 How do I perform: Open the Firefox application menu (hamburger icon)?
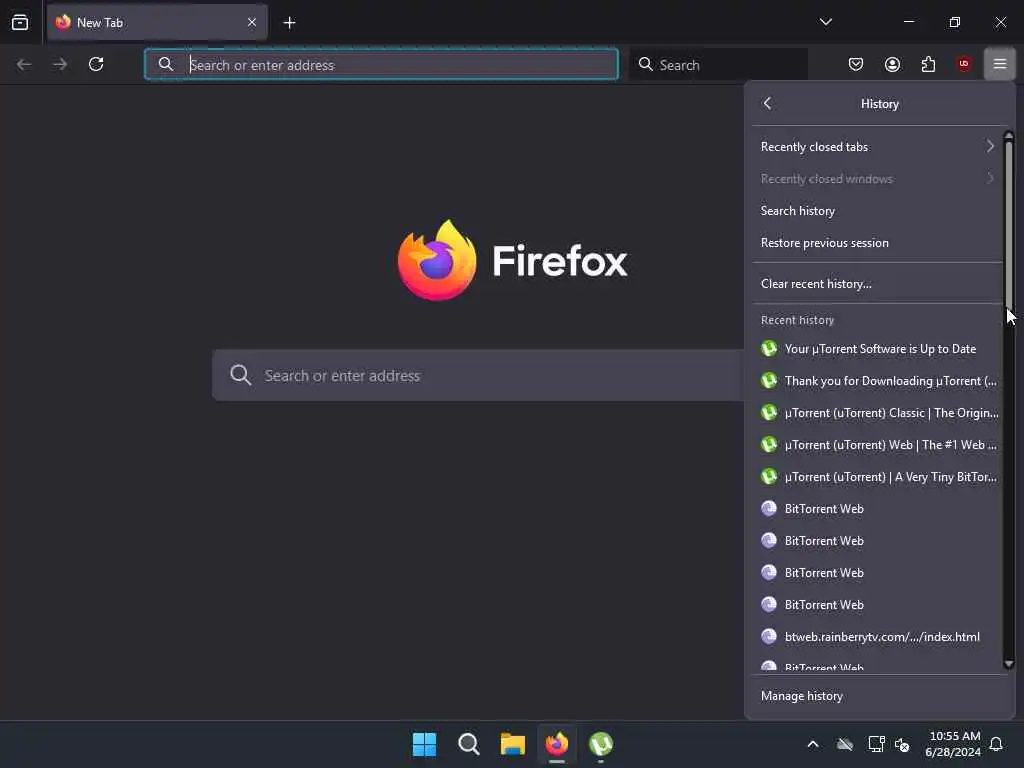pyautogui.click(x=999, y=64)
